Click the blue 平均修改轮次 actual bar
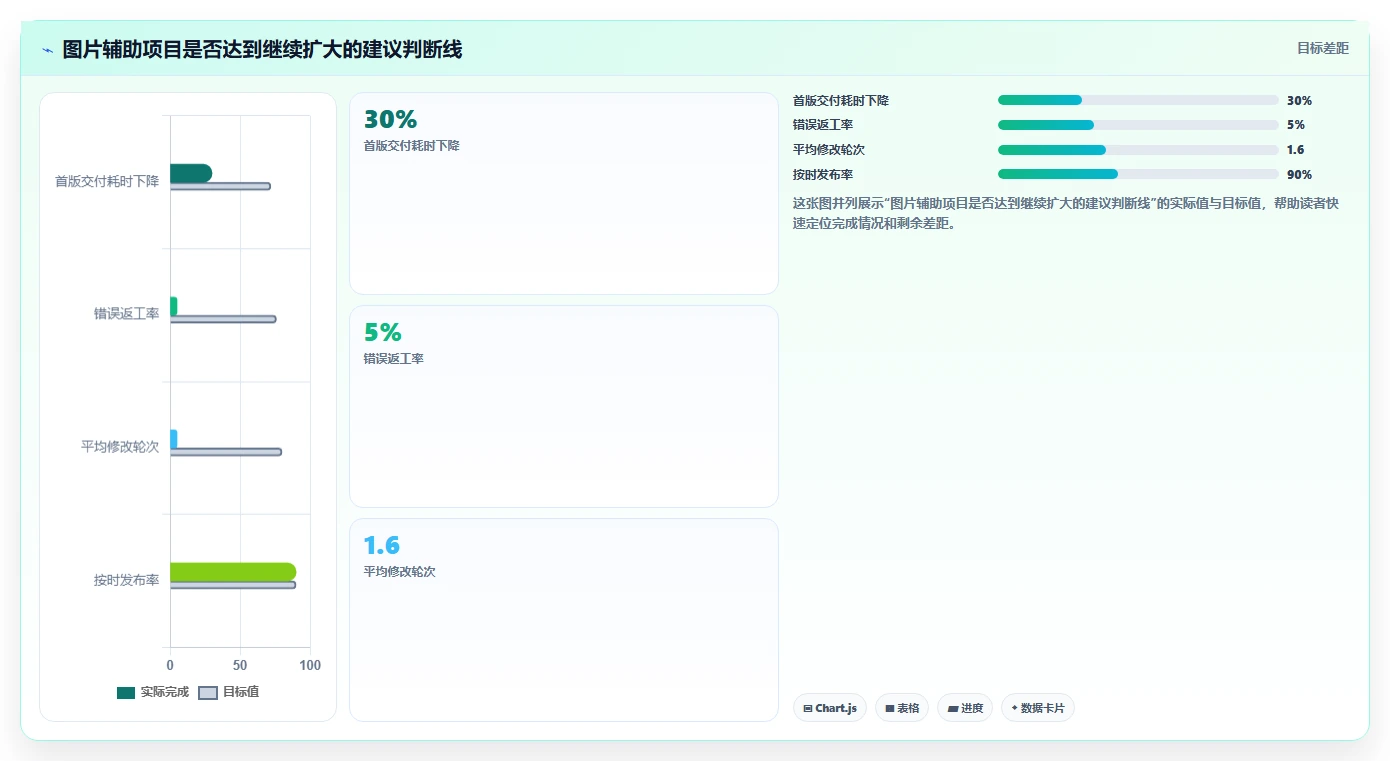Viewport: 1390px width, 761px height. (174, 439)
